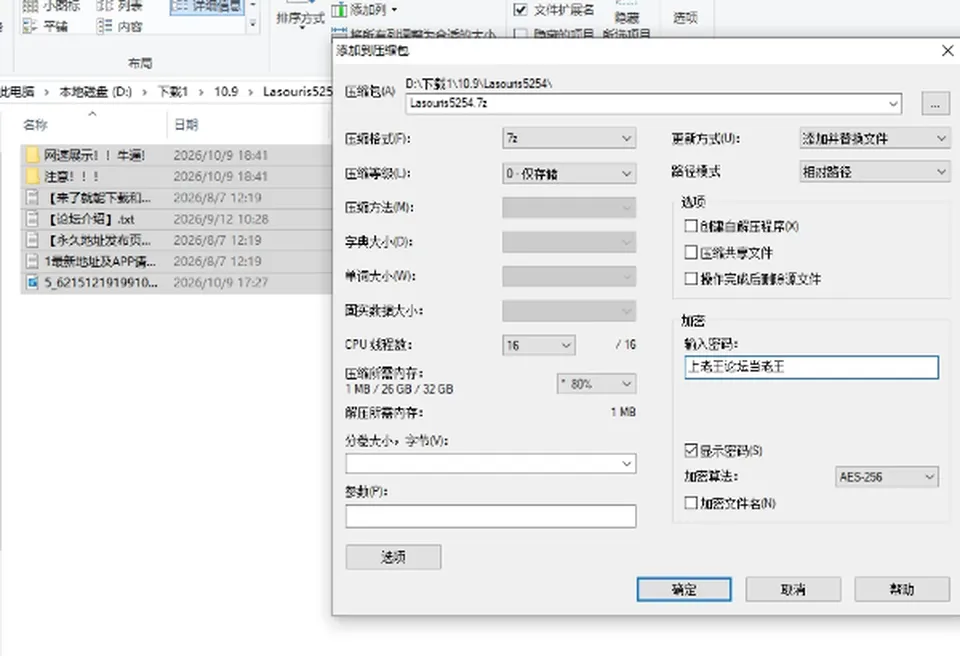Select the 【来了就能下载和... text file icon

click(32, 198)
